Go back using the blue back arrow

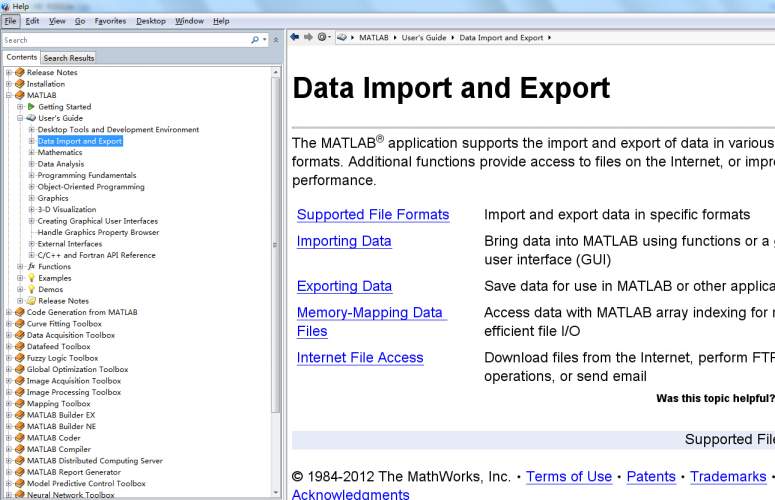point(295,37)
